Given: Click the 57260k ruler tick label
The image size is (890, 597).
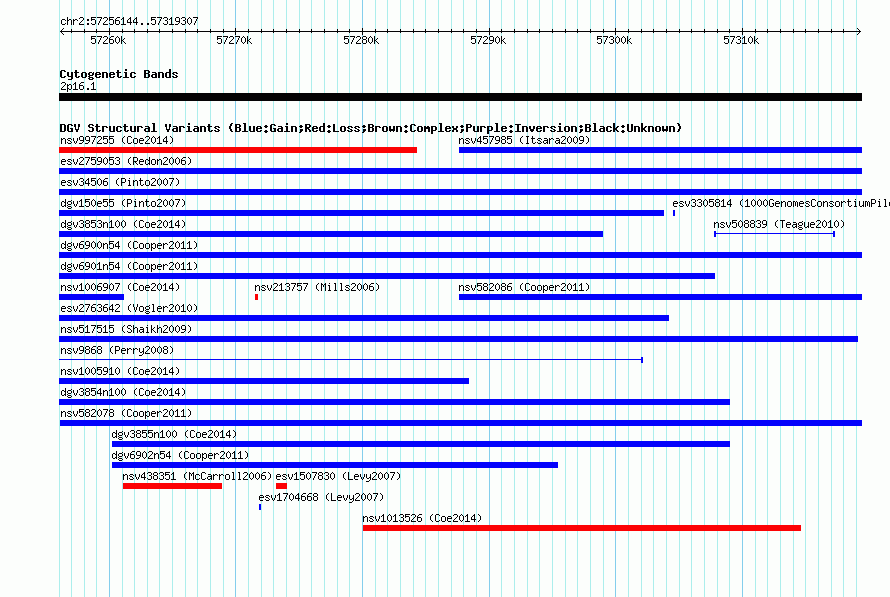Looking at the screenshot, I should [x=108, y=40].
